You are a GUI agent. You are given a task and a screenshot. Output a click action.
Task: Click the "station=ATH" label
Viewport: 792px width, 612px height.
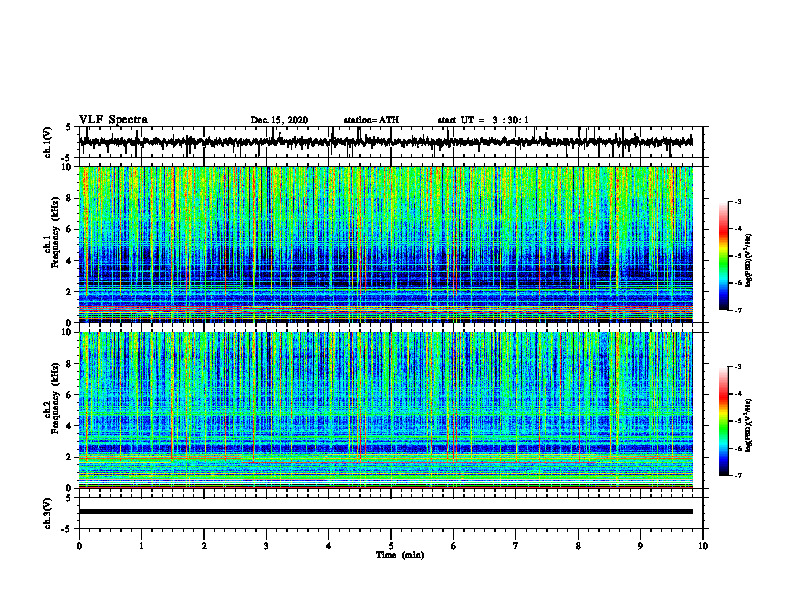coord(371,120)
